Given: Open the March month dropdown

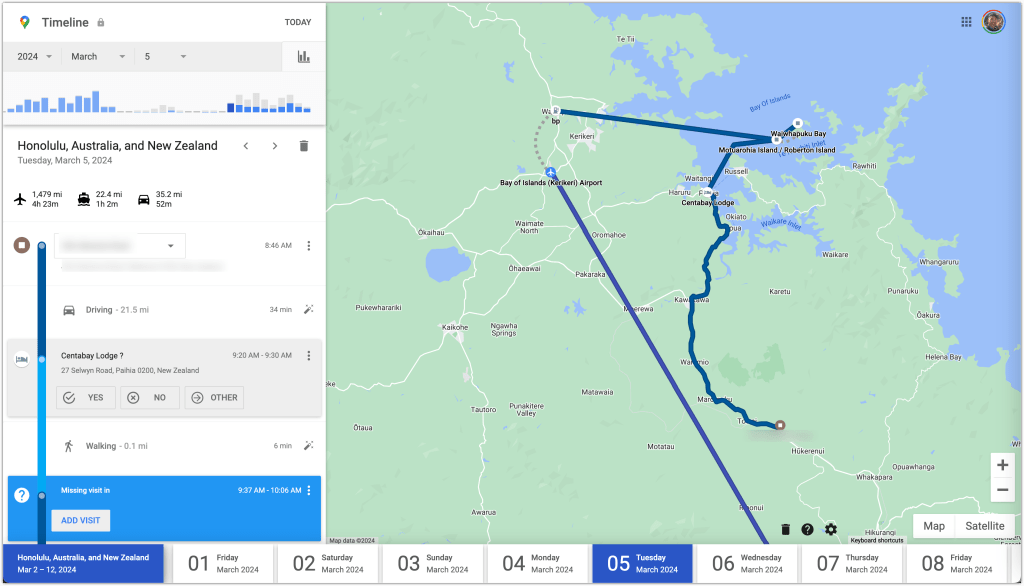Looking at the screenshot, I should pyautogui.click(x=98, y=57).
